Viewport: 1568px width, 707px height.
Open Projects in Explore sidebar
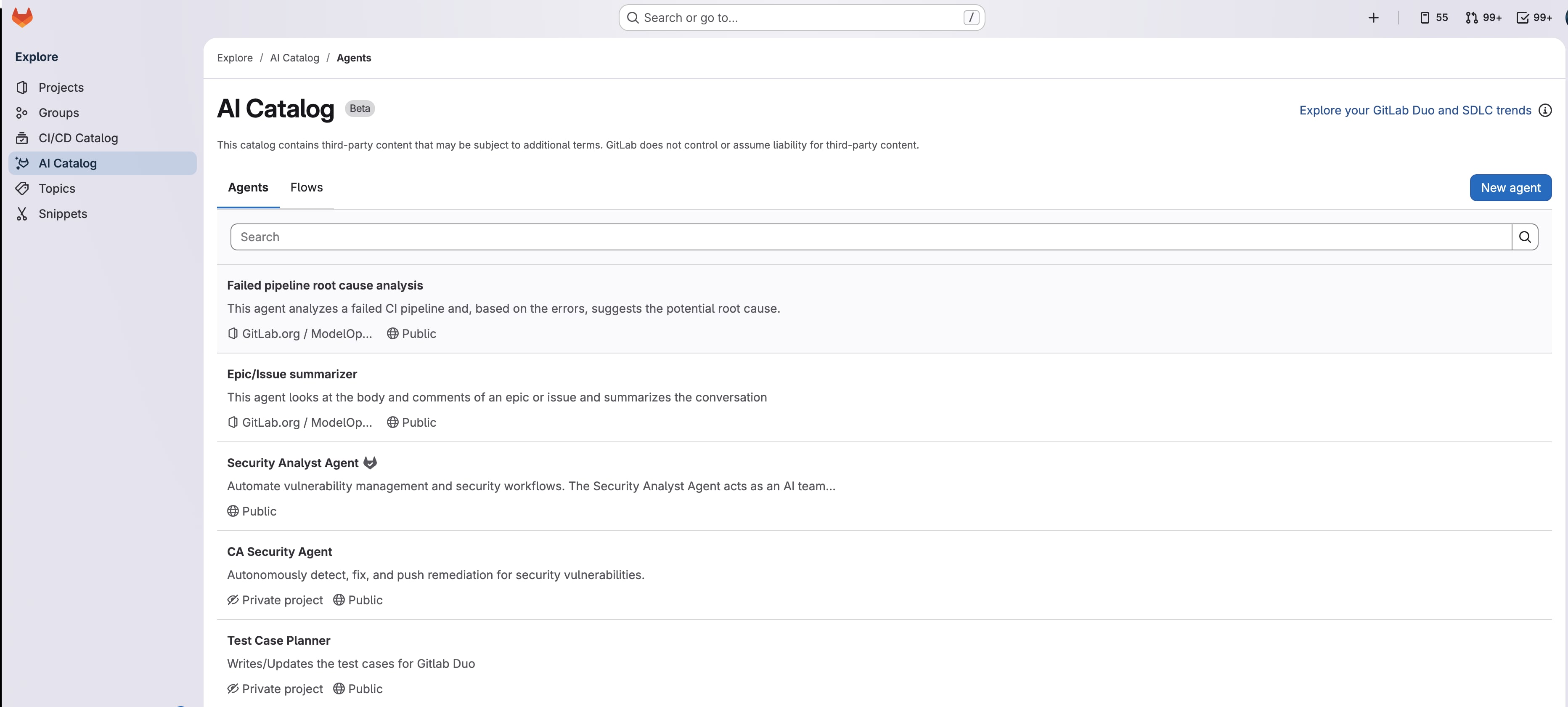(61, 88)
